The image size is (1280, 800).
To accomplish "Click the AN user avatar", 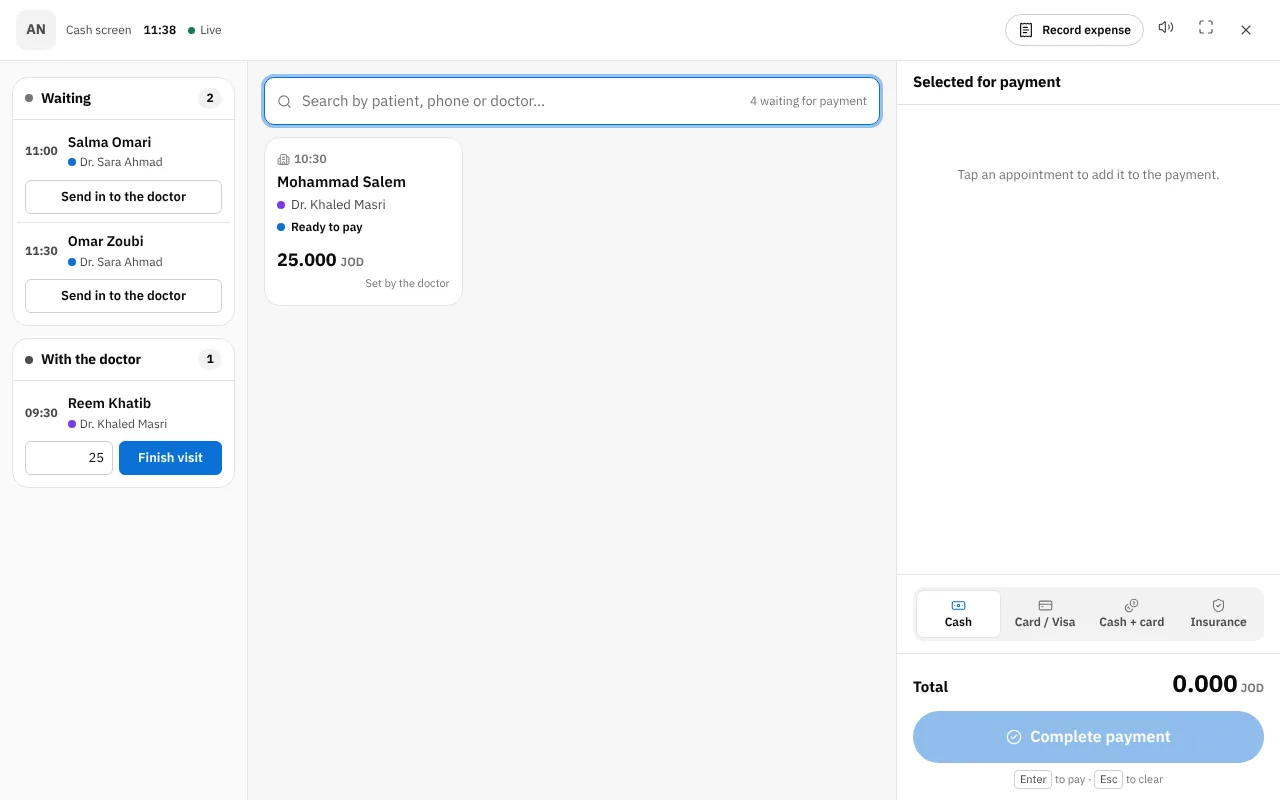I will [x=36, y=30].
